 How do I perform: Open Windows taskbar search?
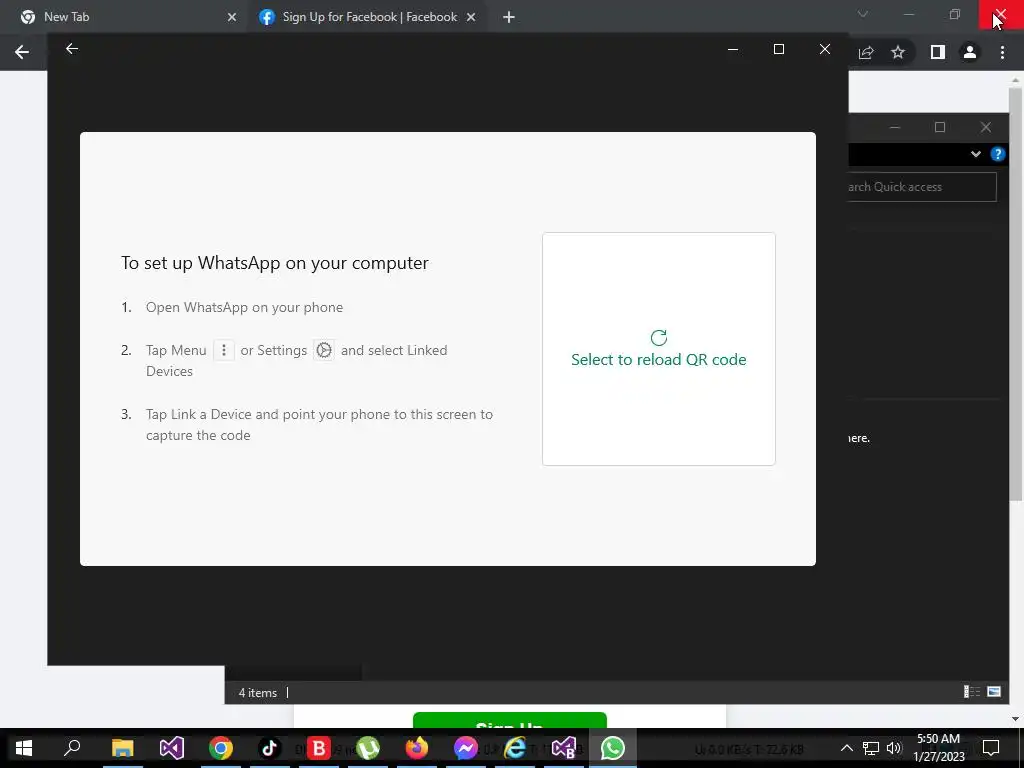point(72,748)
